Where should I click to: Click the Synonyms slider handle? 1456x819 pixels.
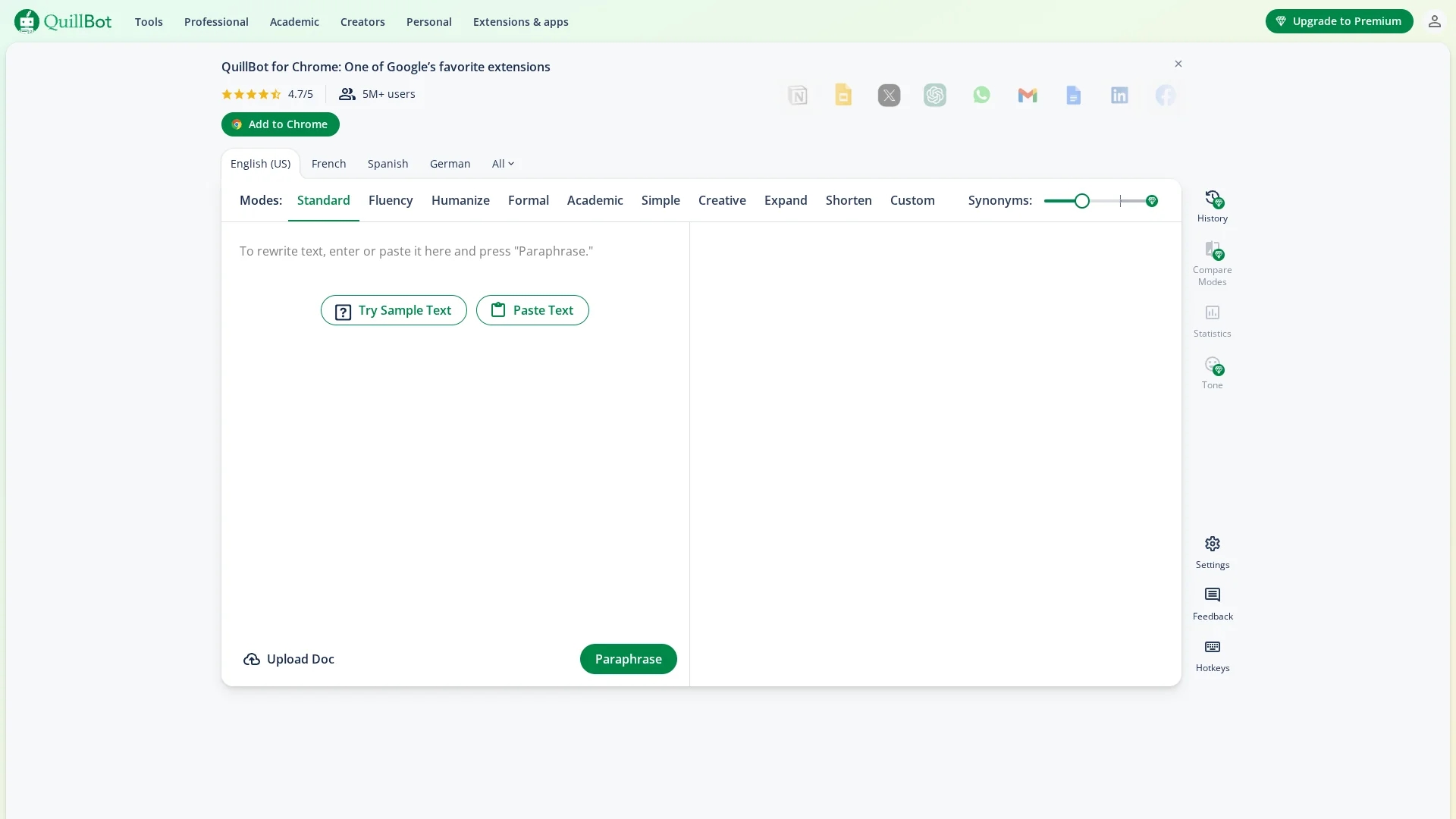click(1082, 201)
